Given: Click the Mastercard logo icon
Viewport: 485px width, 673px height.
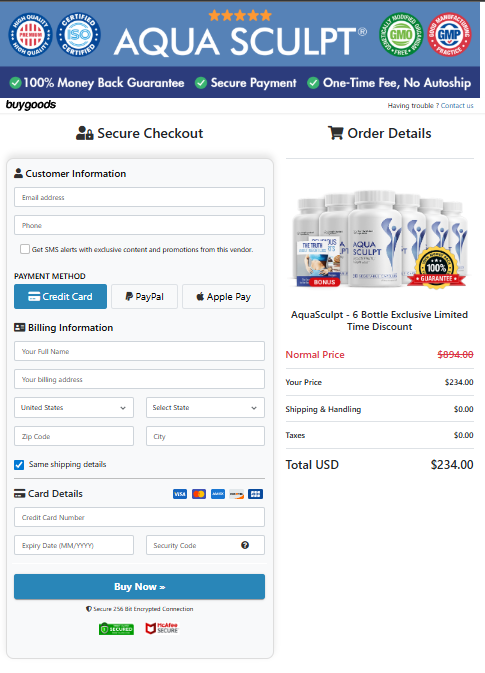Looking at the screenshot, I should pos(199,494).
